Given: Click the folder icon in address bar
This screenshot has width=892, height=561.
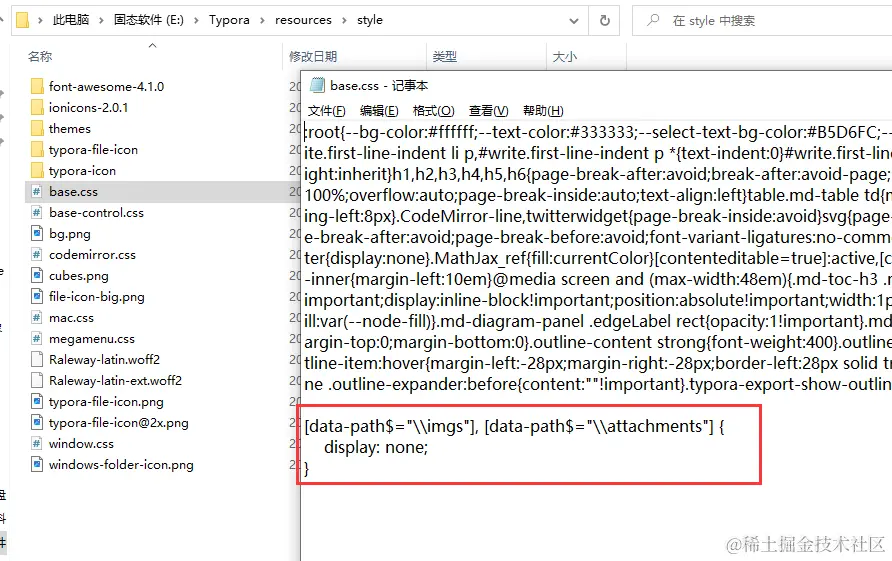Looking at the screenshot, I should coord(23,20).
